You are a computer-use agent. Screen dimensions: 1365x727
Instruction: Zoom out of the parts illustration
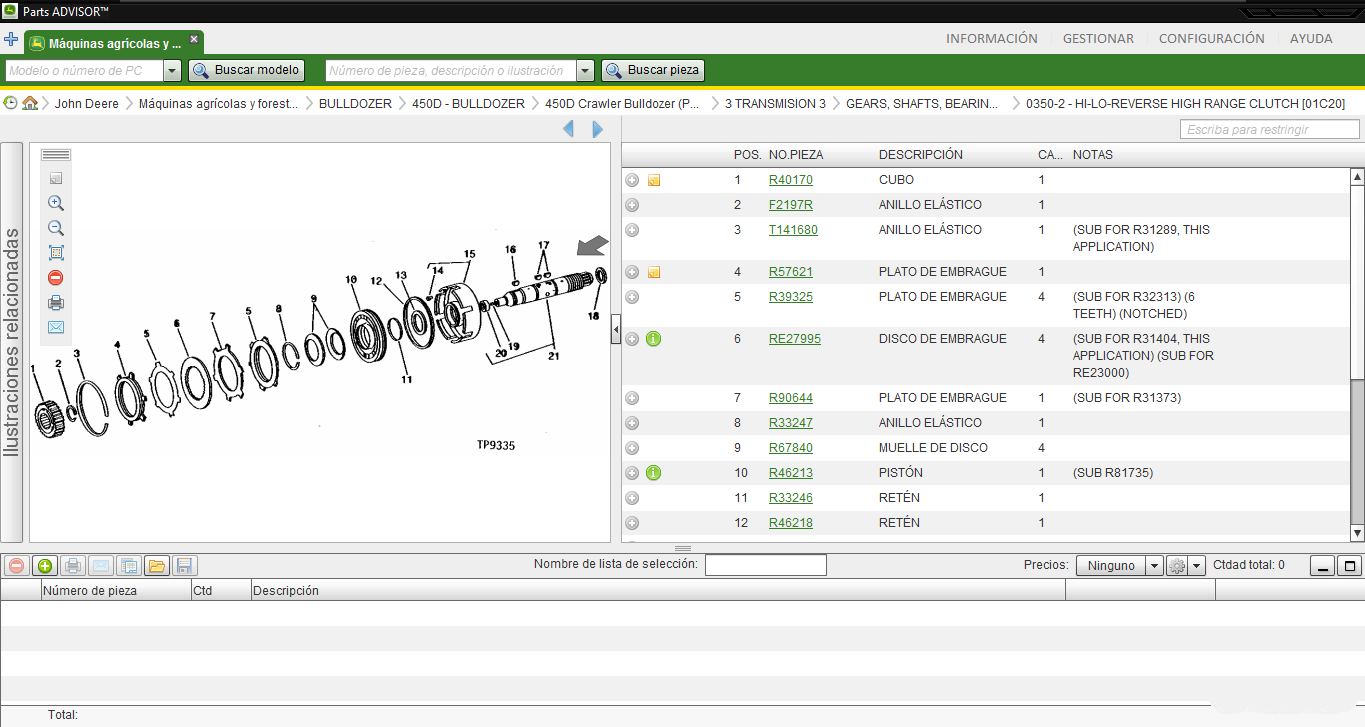[56, 228]
